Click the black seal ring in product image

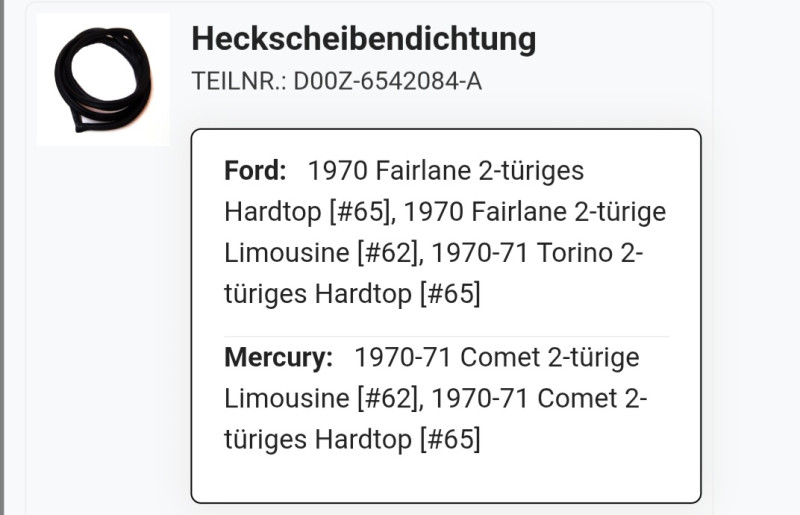tap(103, 80)
